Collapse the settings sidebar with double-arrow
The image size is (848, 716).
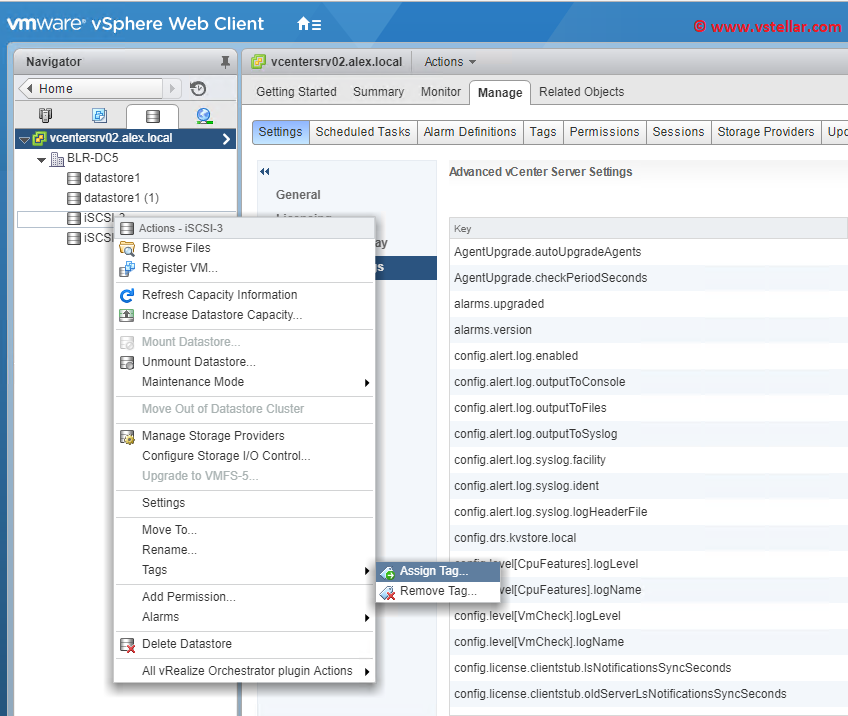click(x=265, y=172)
